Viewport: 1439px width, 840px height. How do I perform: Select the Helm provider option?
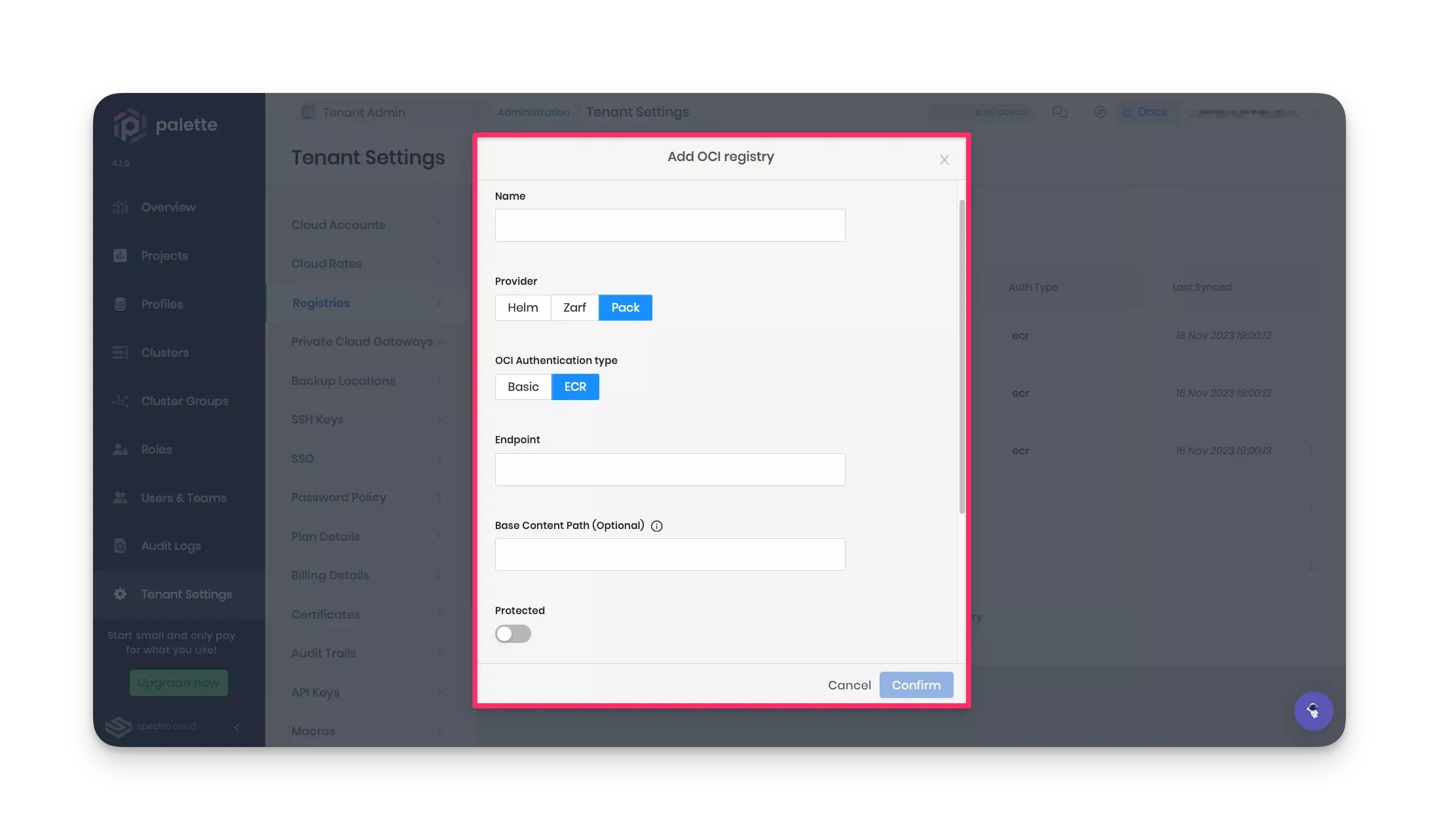[x=522, y=307]
